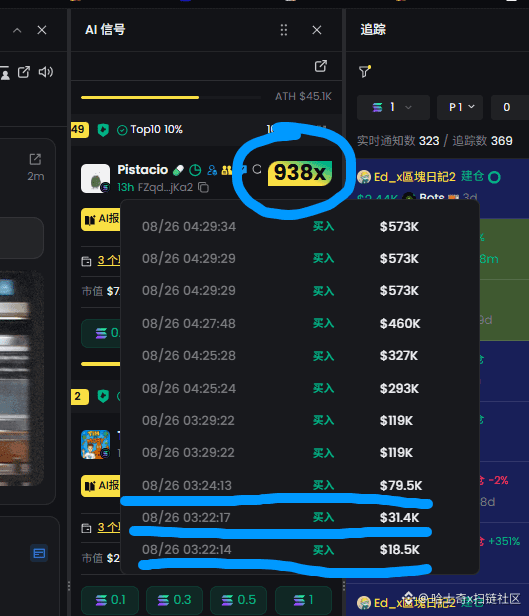Screen dimensions: 529x616
Task: Click the Pistacio token name
Action: [143, 170]
